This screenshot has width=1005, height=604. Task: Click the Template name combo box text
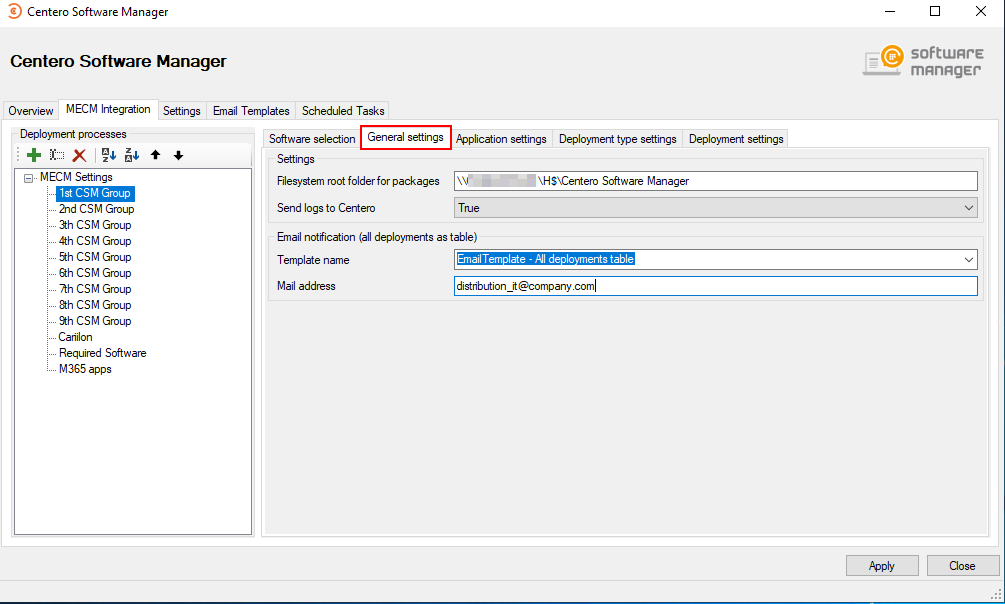(545, 259)
